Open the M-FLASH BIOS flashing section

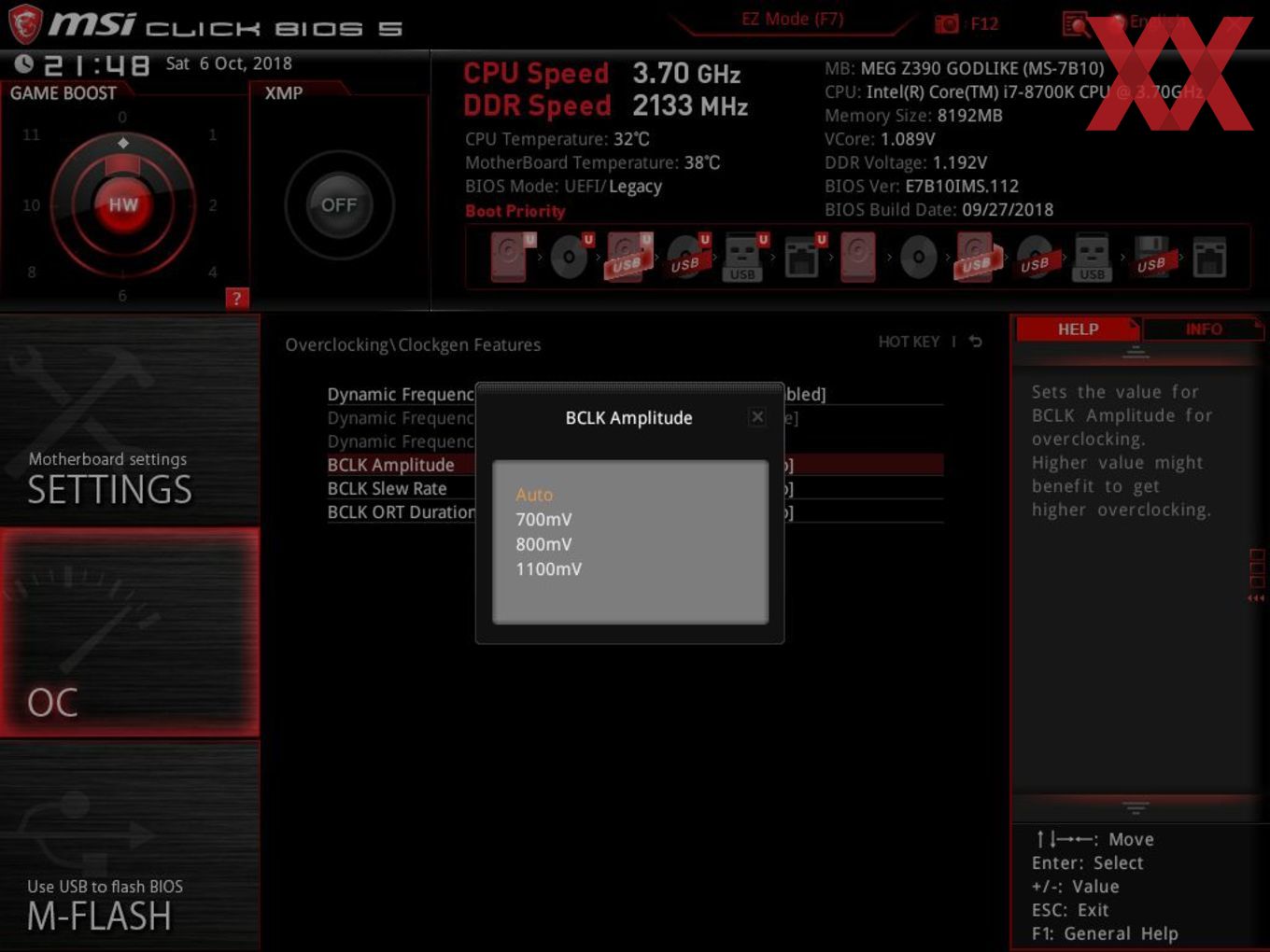click(130, 846)
